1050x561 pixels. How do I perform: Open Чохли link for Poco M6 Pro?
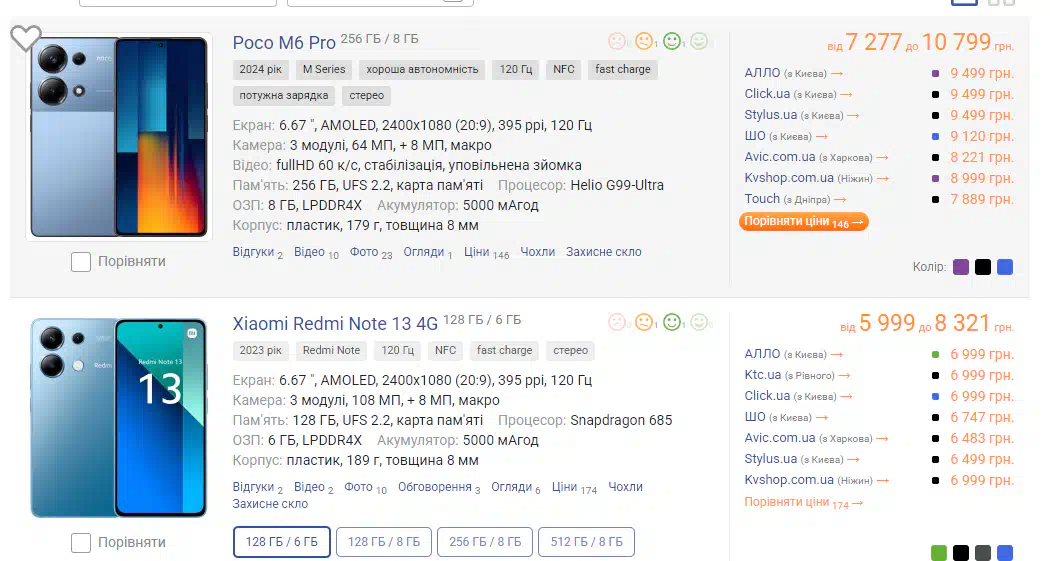[538, 252]
